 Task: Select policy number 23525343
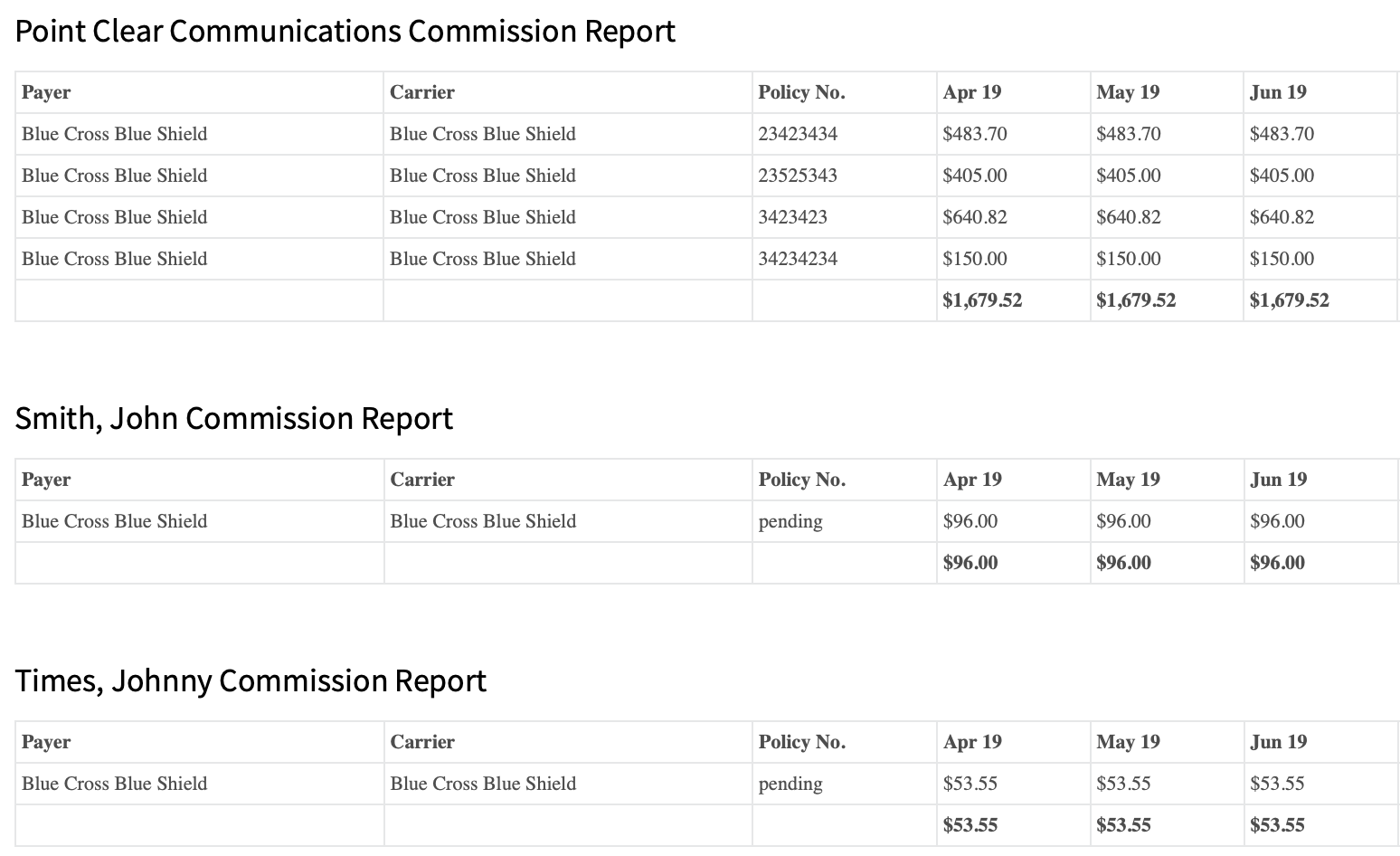pos(798,176)
